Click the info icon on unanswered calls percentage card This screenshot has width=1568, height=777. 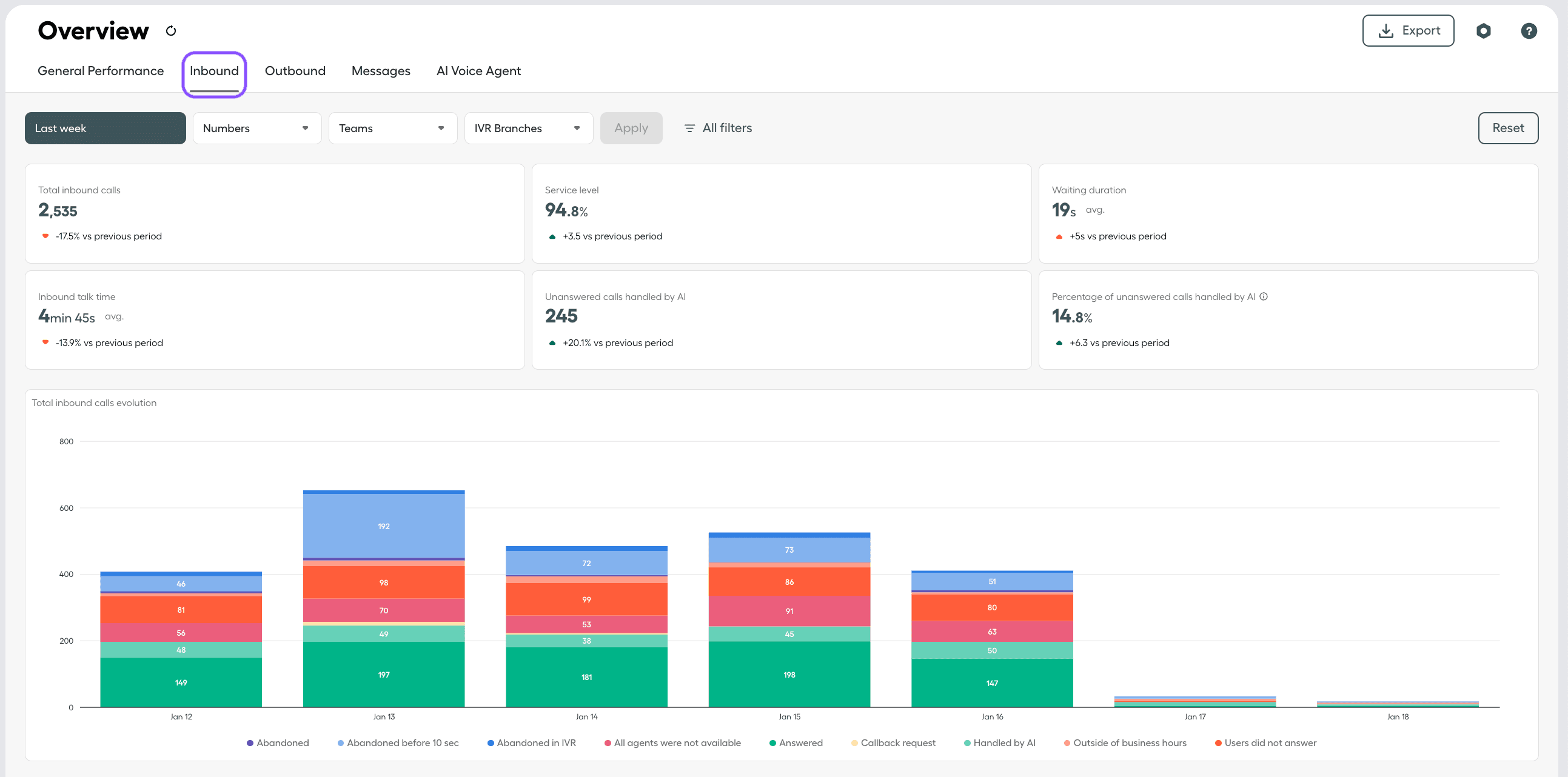[1264, 297]
